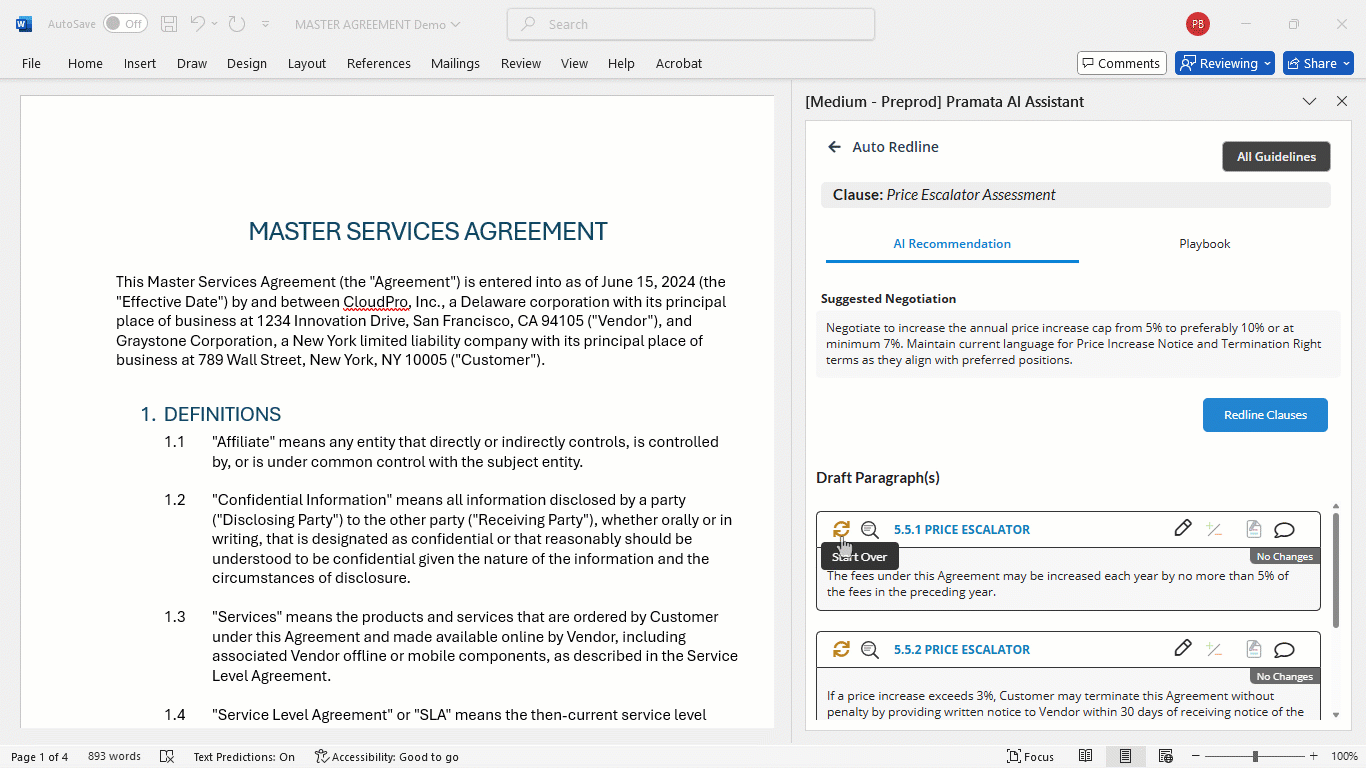Viewport: 1366px width, 768px height.
Task: Click magnifier icon beside 5.5.1 Price Escalator
Action: [870, 529]
